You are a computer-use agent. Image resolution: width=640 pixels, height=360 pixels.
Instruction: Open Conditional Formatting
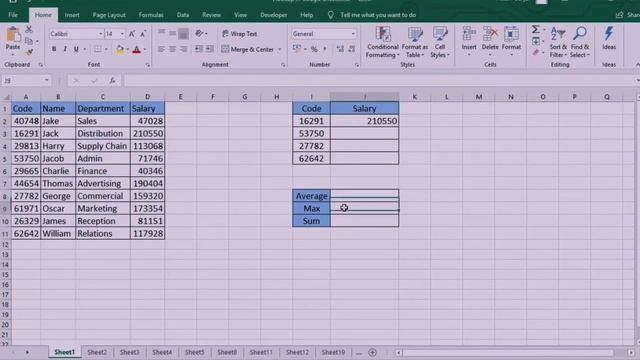pos(382,42)
